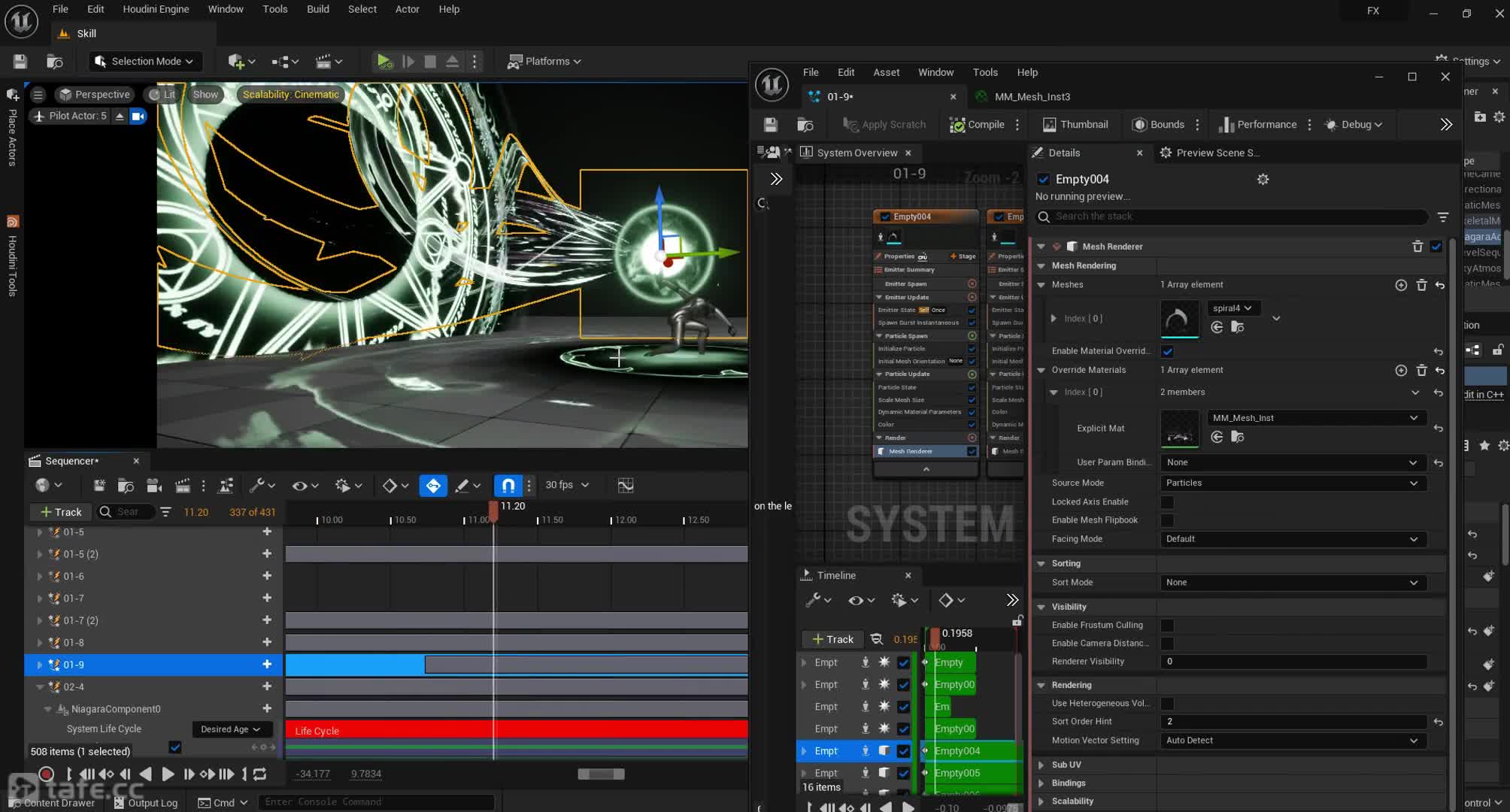Expand the Bindings section

pyautogui.click(x=1042, y=783)
